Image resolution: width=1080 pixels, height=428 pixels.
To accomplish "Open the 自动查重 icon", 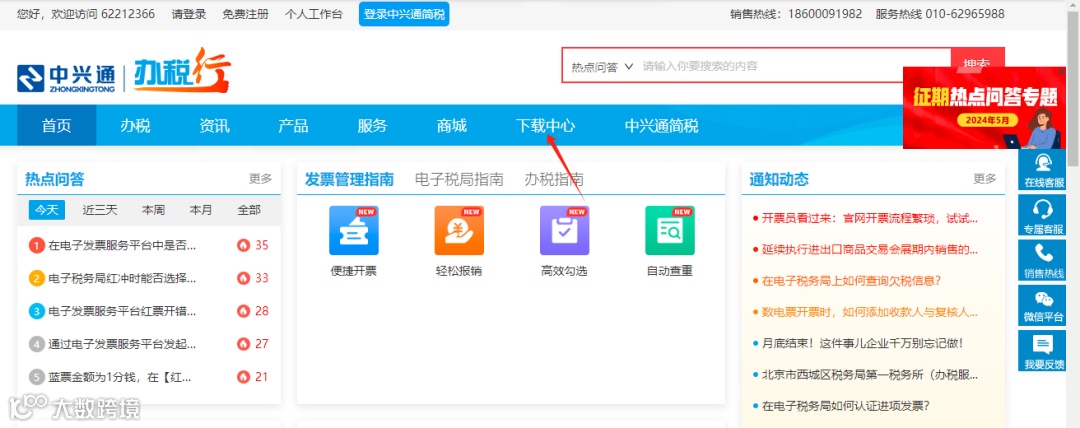I will tap(669, 231).
